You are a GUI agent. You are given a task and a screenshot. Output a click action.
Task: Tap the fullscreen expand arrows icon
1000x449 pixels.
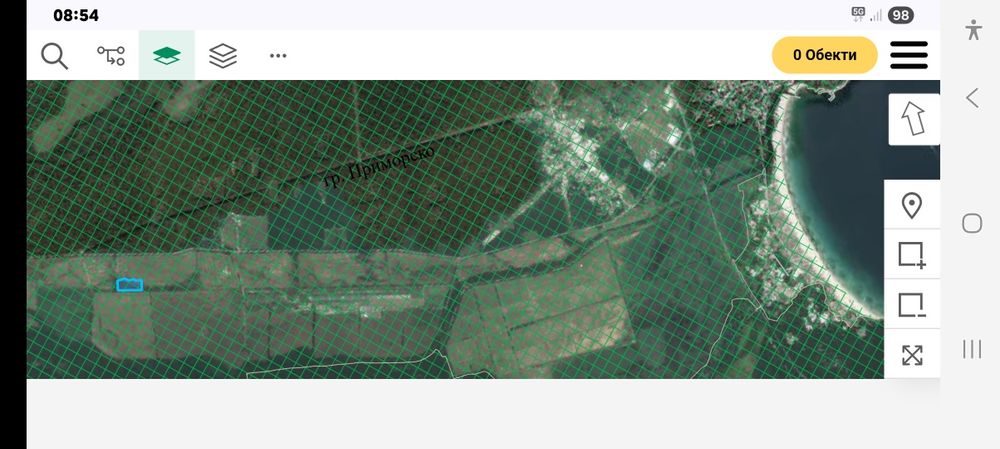click(x=912, y=355)
